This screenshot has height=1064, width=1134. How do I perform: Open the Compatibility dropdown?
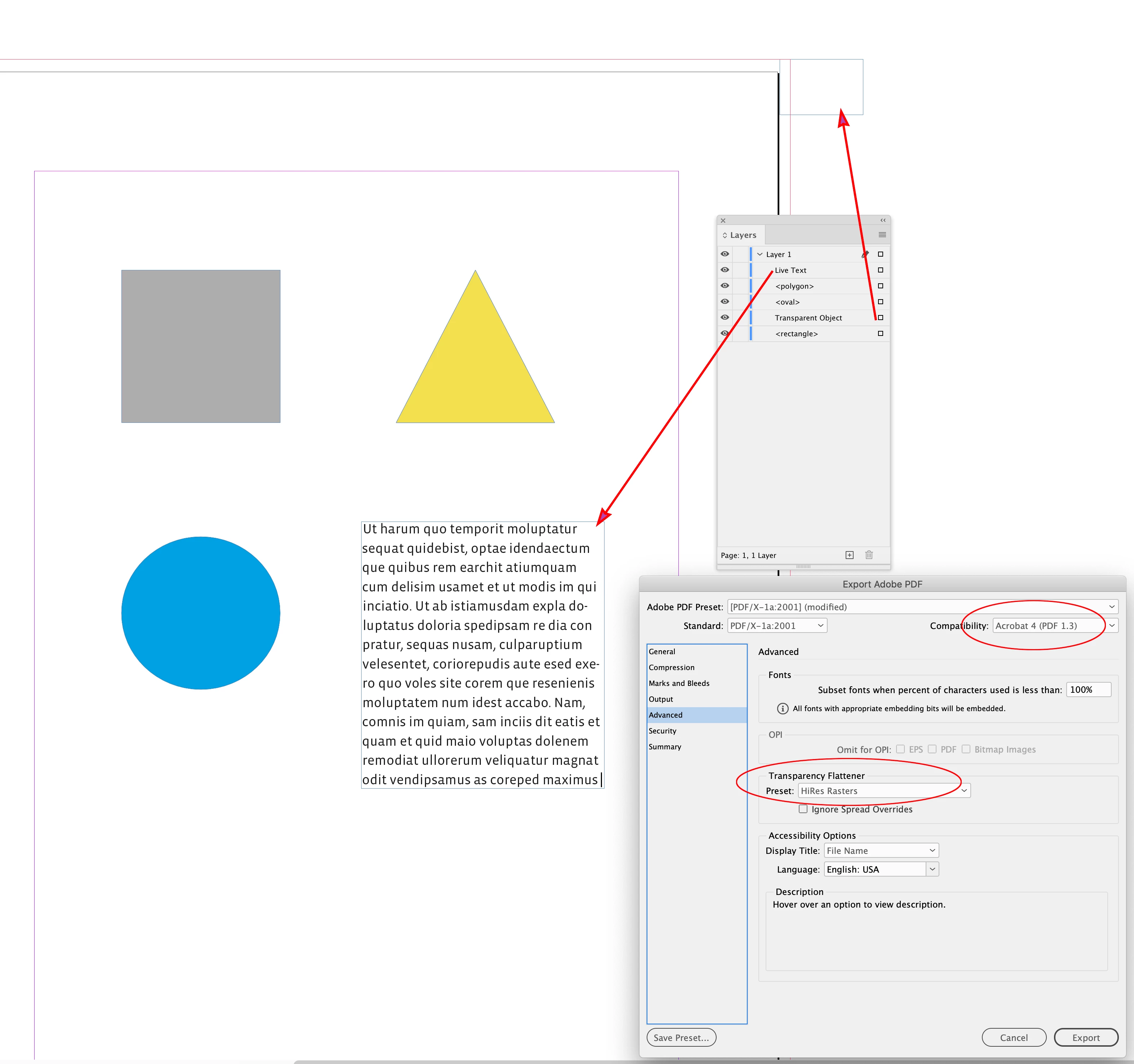pyautogui.click(x=1055, y=626)
